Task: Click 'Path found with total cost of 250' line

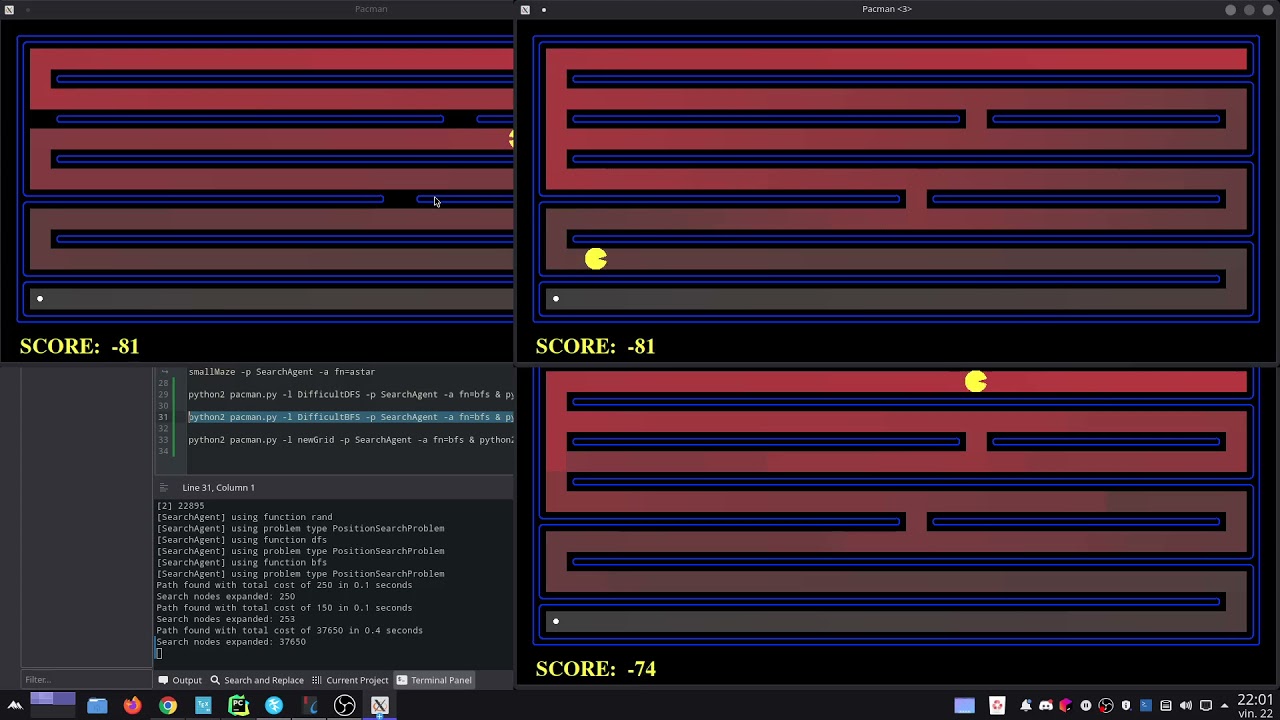Action: [x=284, y=585]
